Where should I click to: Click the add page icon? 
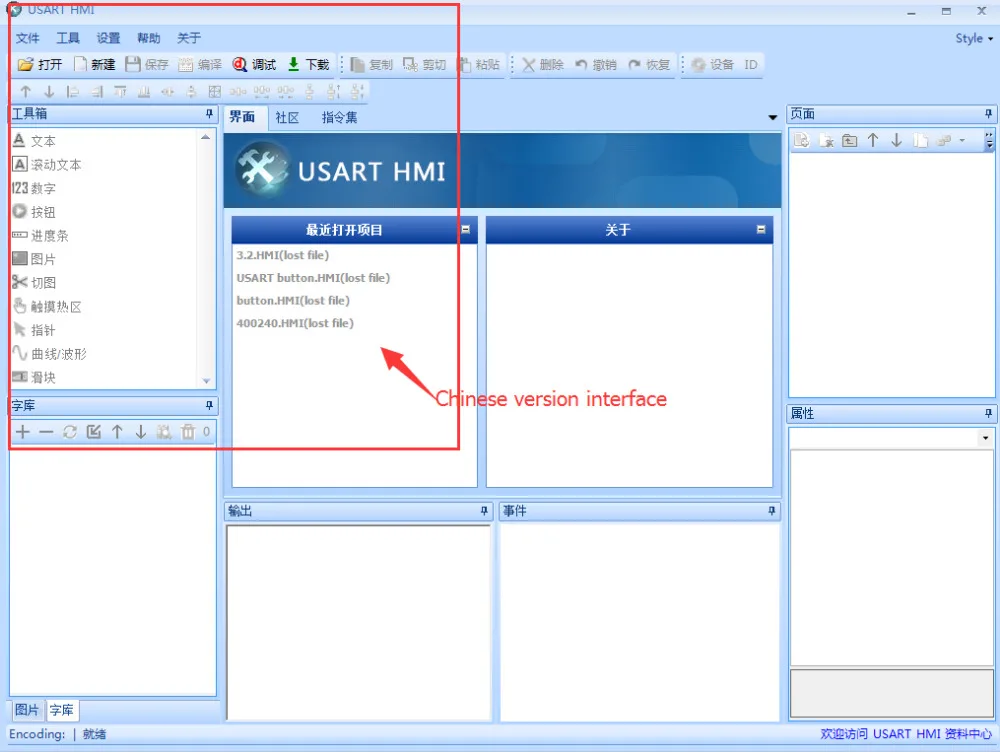(x=802, y=140)
